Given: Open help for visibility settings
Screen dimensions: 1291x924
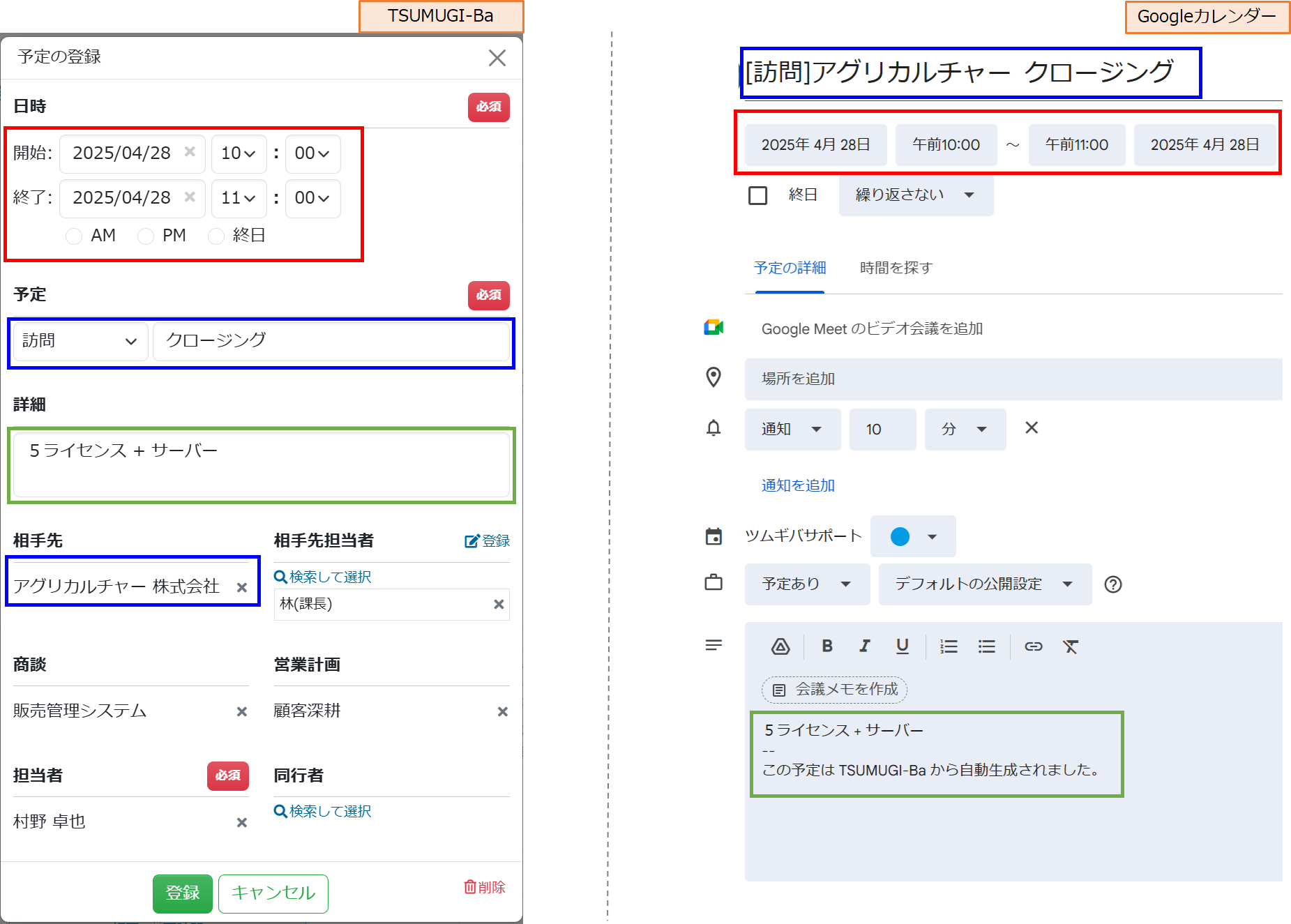Looking at the screenshot, I should [1113, 584].
